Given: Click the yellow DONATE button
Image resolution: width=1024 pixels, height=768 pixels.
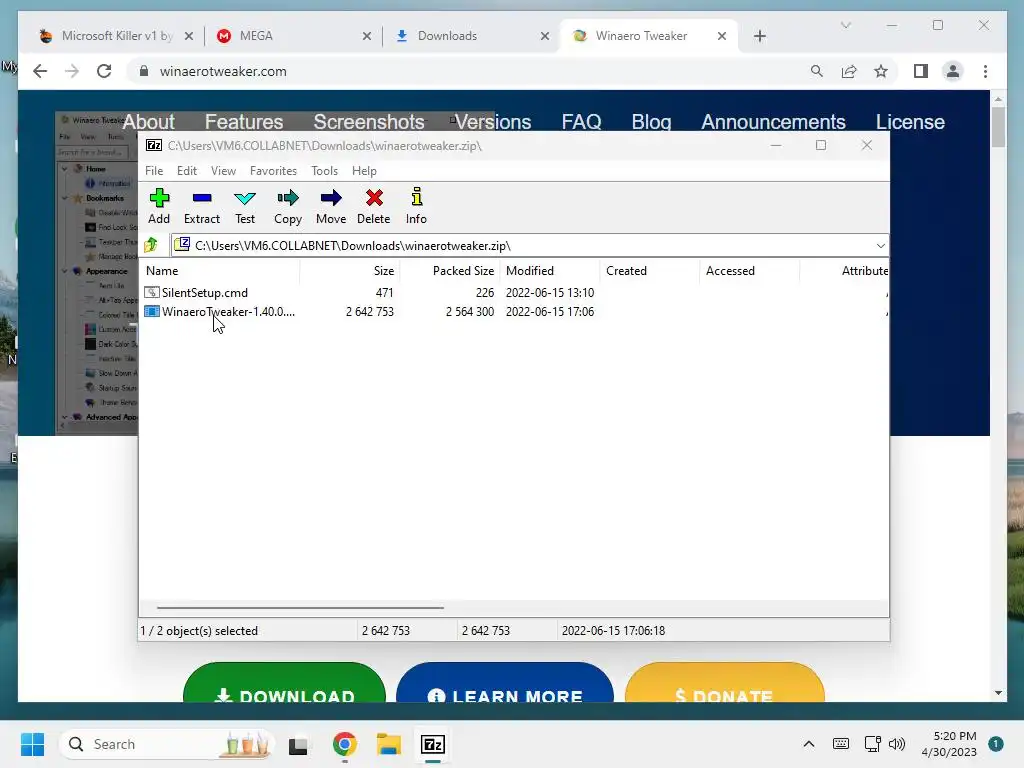Looking at the screenshot, I should point(725,682).
